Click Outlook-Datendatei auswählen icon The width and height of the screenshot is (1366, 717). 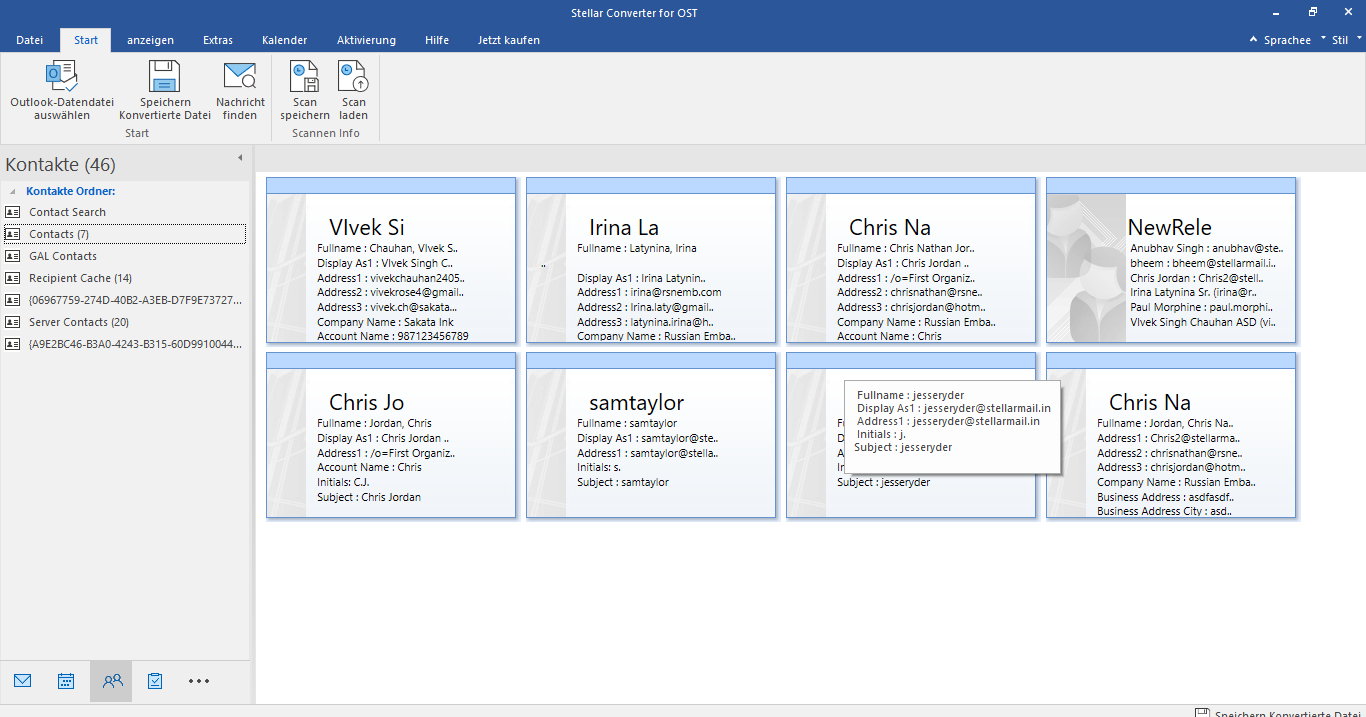(62, 77)
